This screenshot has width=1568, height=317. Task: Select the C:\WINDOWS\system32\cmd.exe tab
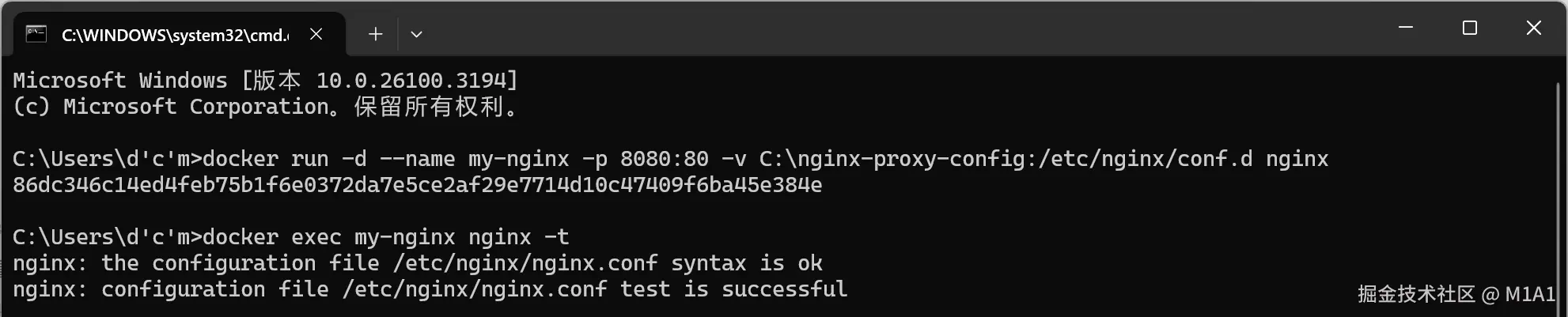click(x=175, y=35)
